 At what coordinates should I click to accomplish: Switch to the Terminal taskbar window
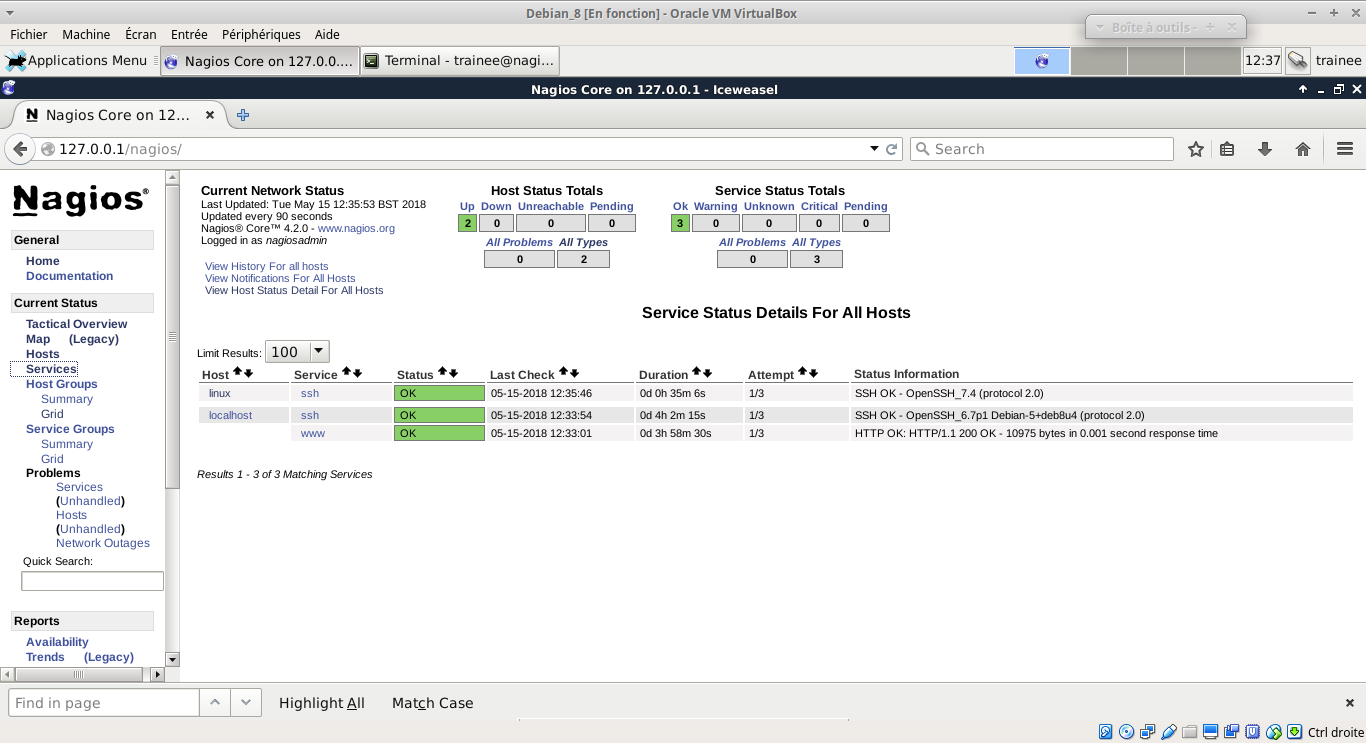point(459,60)
